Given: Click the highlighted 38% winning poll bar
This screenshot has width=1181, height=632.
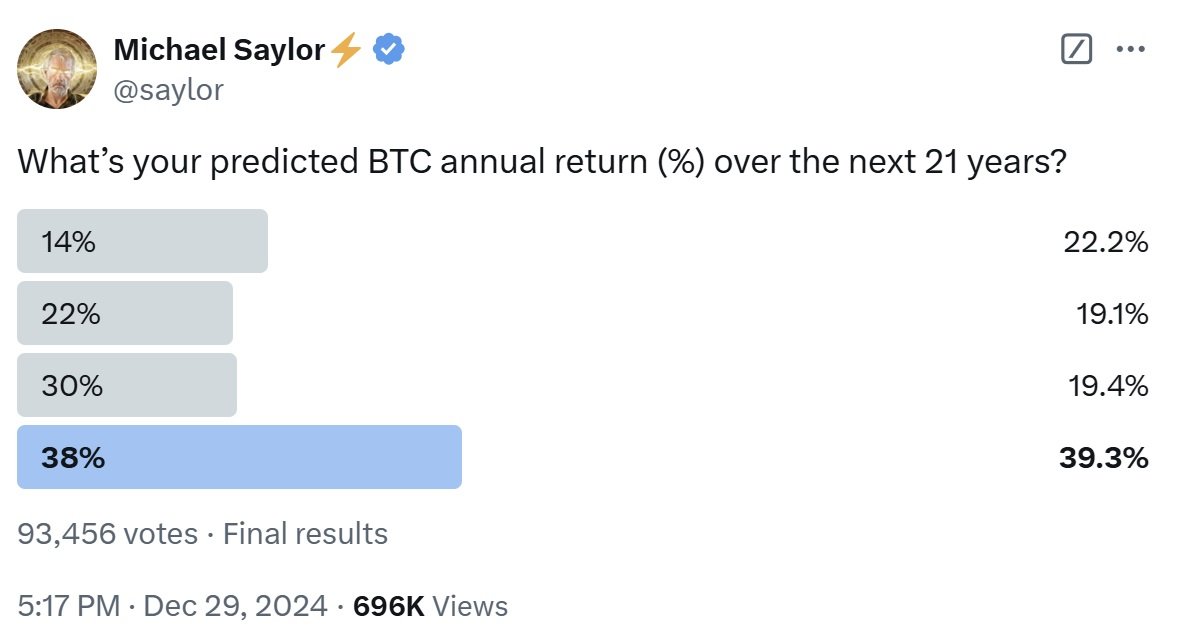Looking at the screenshot, I should [239, 457].
